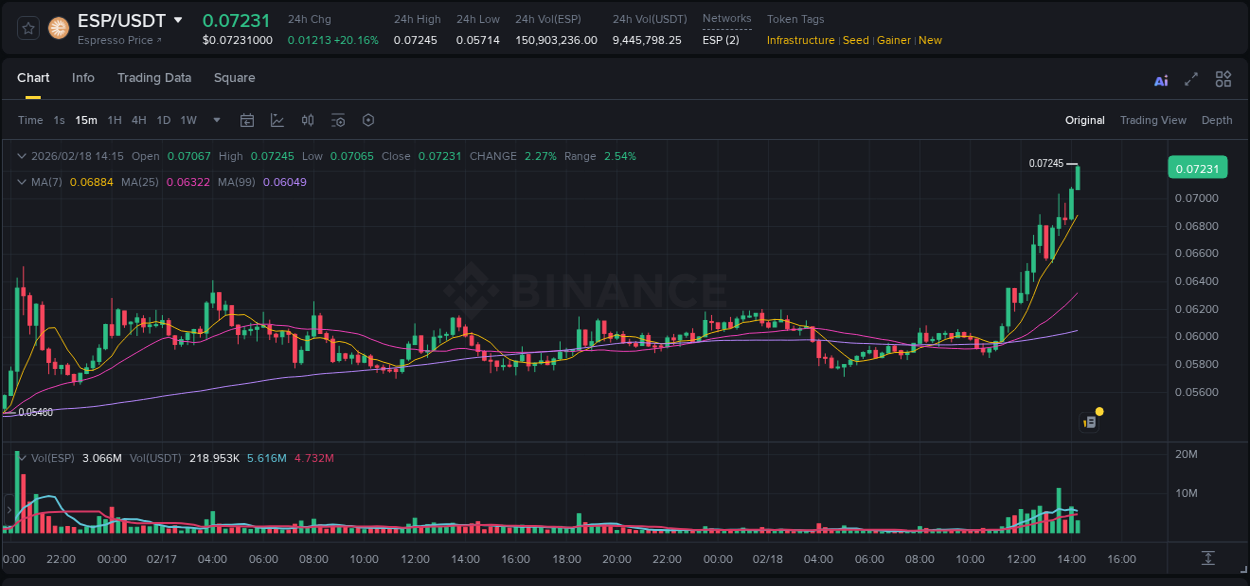The height and width of the screenshot is (586, 1250).
Task: Open the extra timeframe dropdown beside 1W
Action: (214, 120)
